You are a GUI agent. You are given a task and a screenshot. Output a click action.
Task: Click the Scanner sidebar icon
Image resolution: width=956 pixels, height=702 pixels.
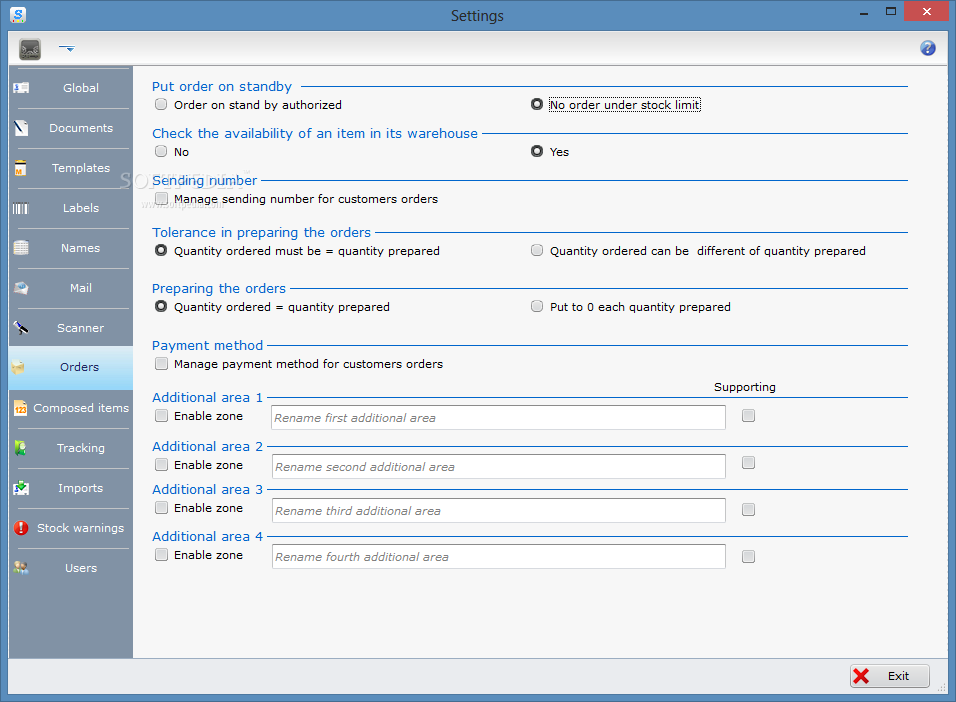click(x=21, y=328)
